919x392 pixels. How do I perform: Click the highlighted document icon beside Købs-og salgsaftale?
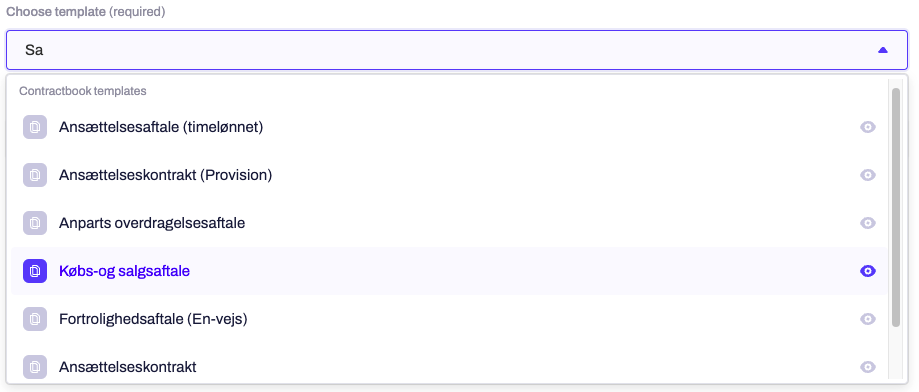35,271
